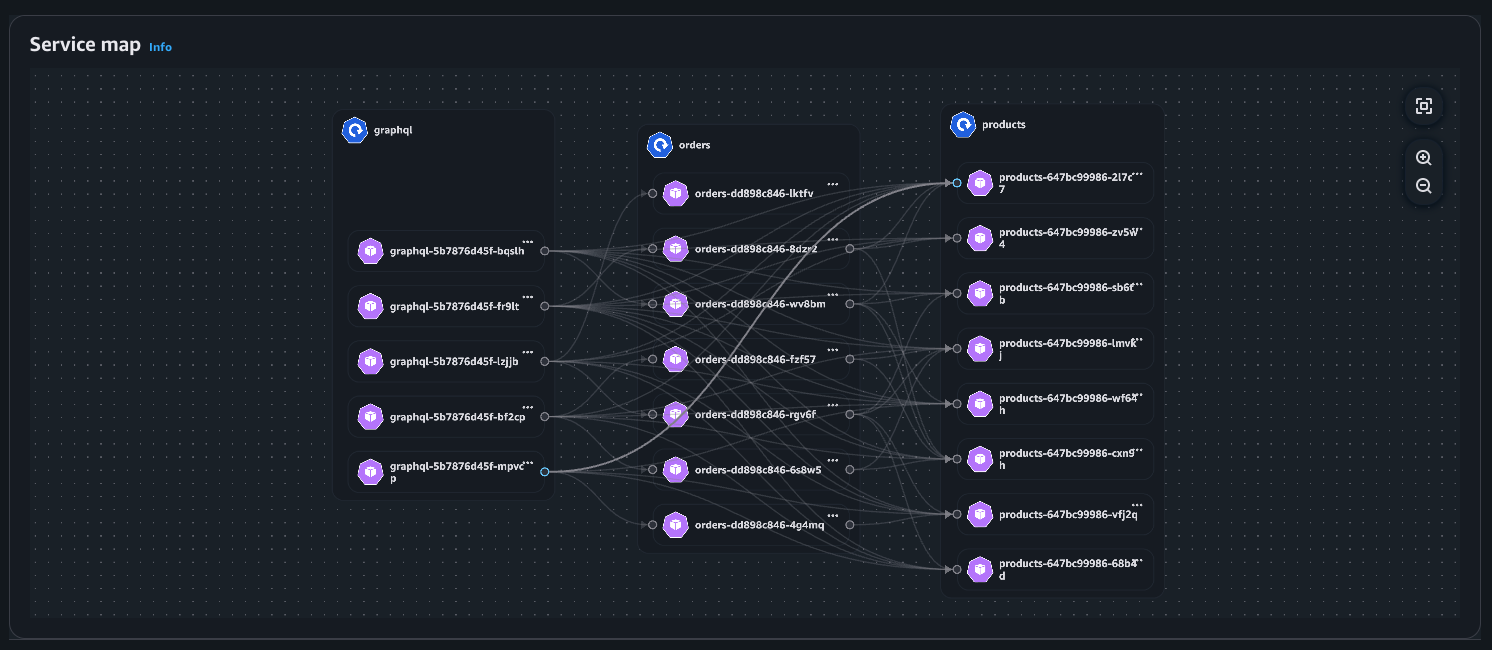The width and height of the screenshot is (1492, 650).
Task: Select the orders-dd898c846-4g4mq pod icon
Action: click(x=675, y=524)
